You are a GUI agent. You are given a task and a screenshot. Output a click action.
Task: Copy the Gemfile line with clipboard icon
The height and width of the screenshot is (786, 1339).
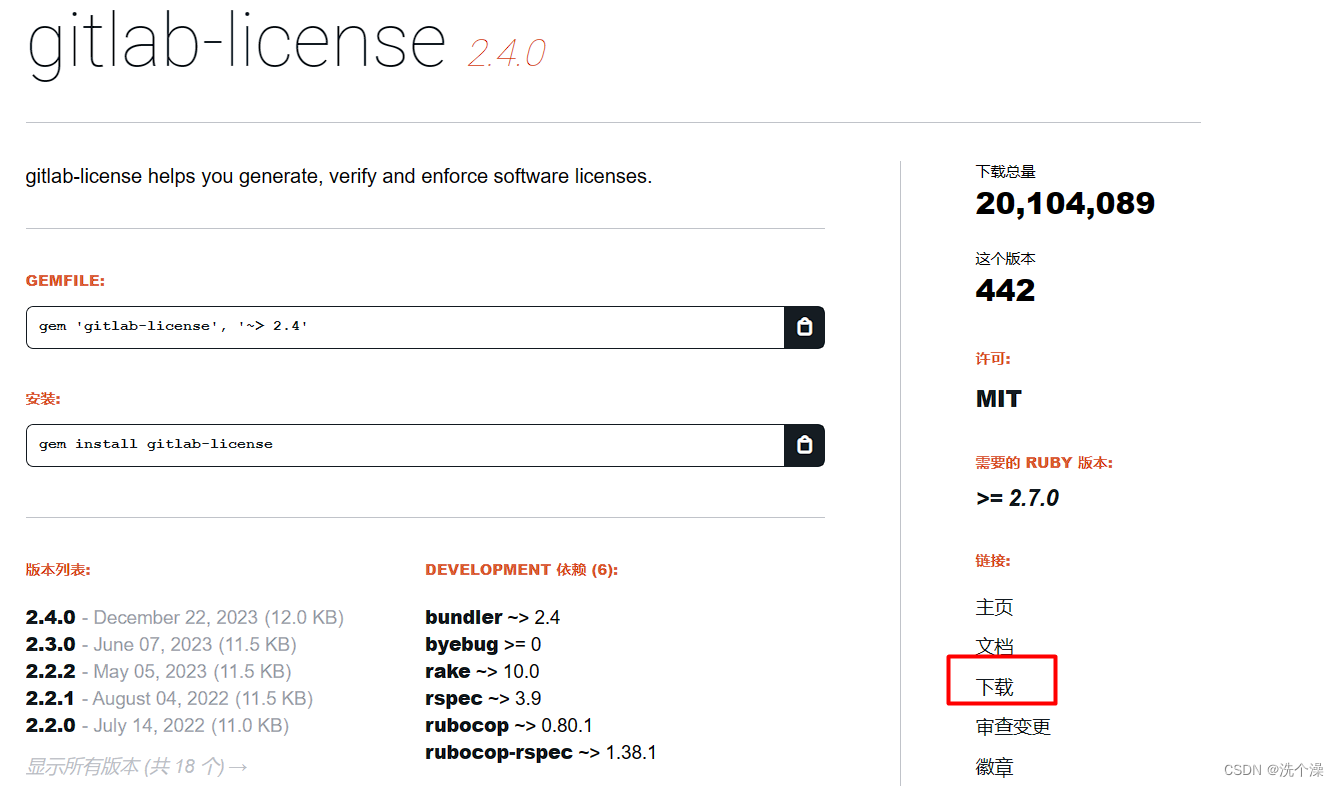(x=804, y=327)
